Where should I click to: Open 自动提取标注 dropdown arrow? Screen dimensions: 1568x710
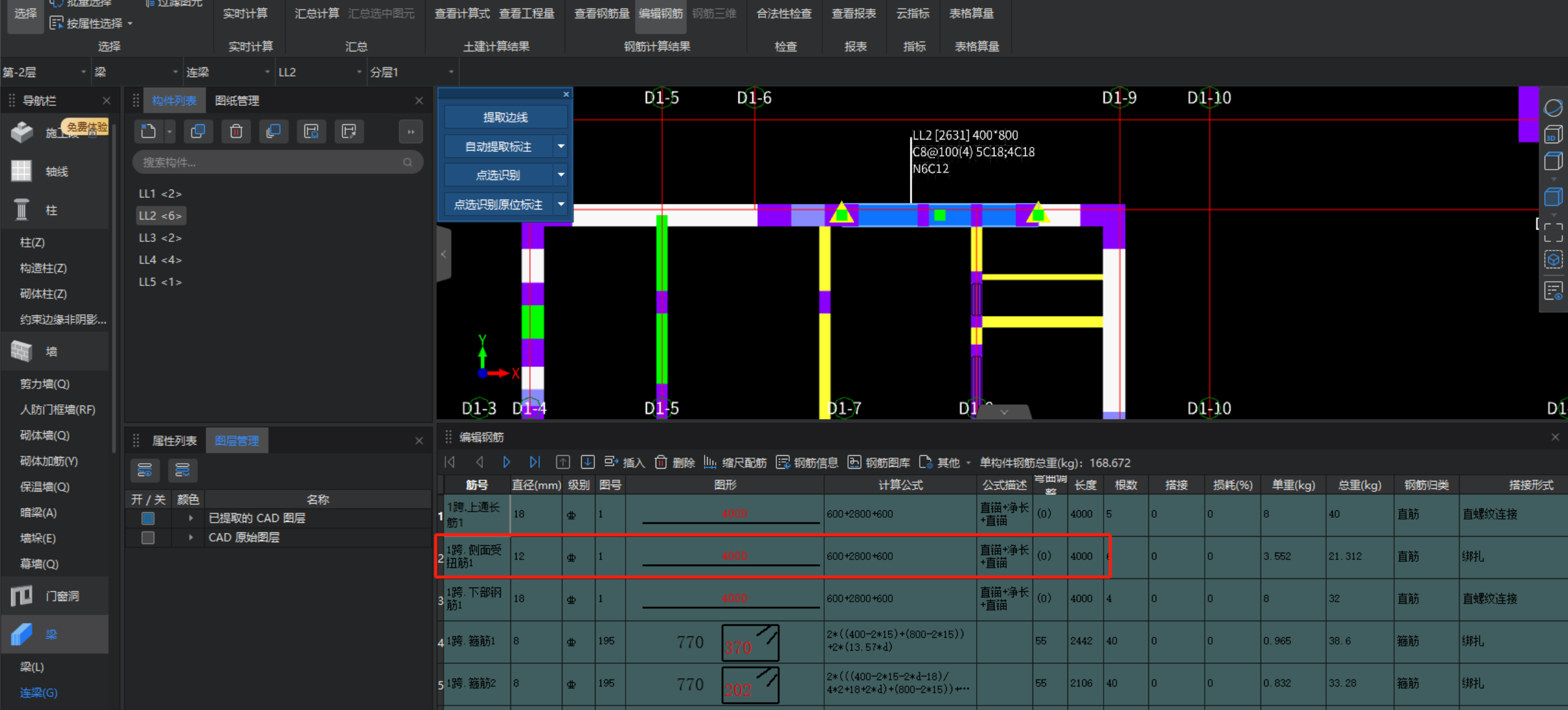pyautogui.click(x=561, y=146)
